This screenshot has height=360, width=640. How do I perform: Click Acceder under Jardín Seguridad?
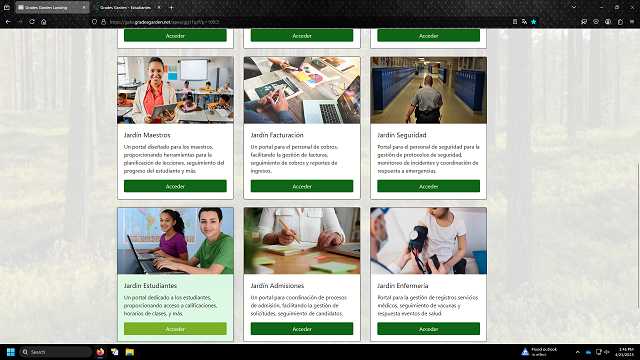tap(428, 186)
